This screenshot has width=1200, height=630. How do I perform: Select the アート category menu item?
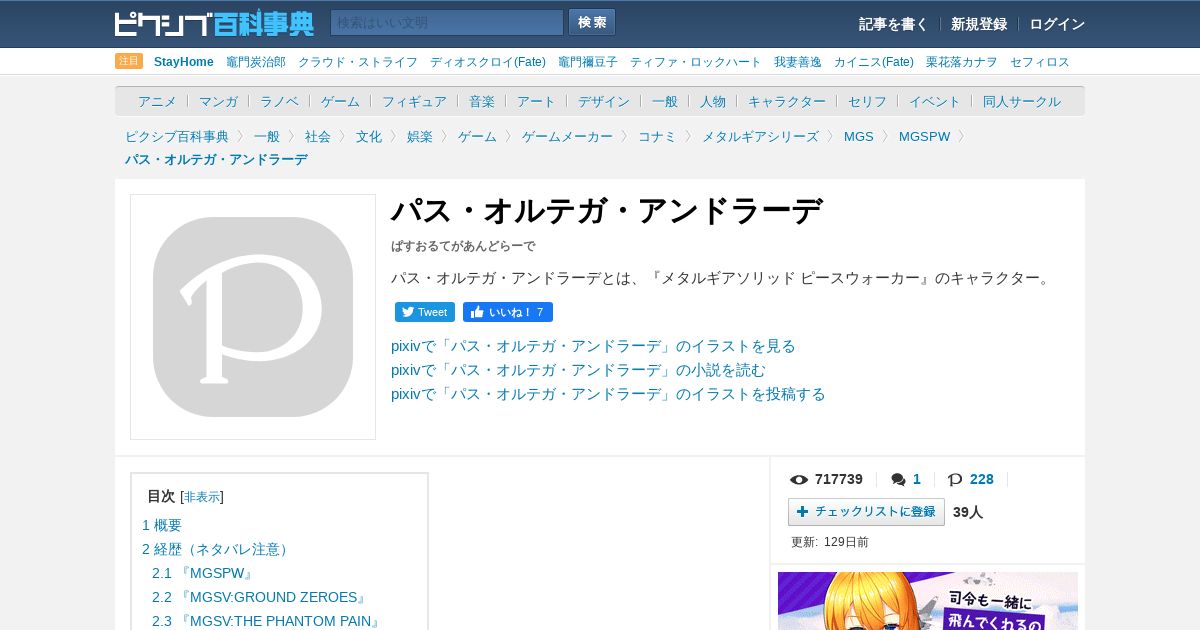tap(536, 101)
